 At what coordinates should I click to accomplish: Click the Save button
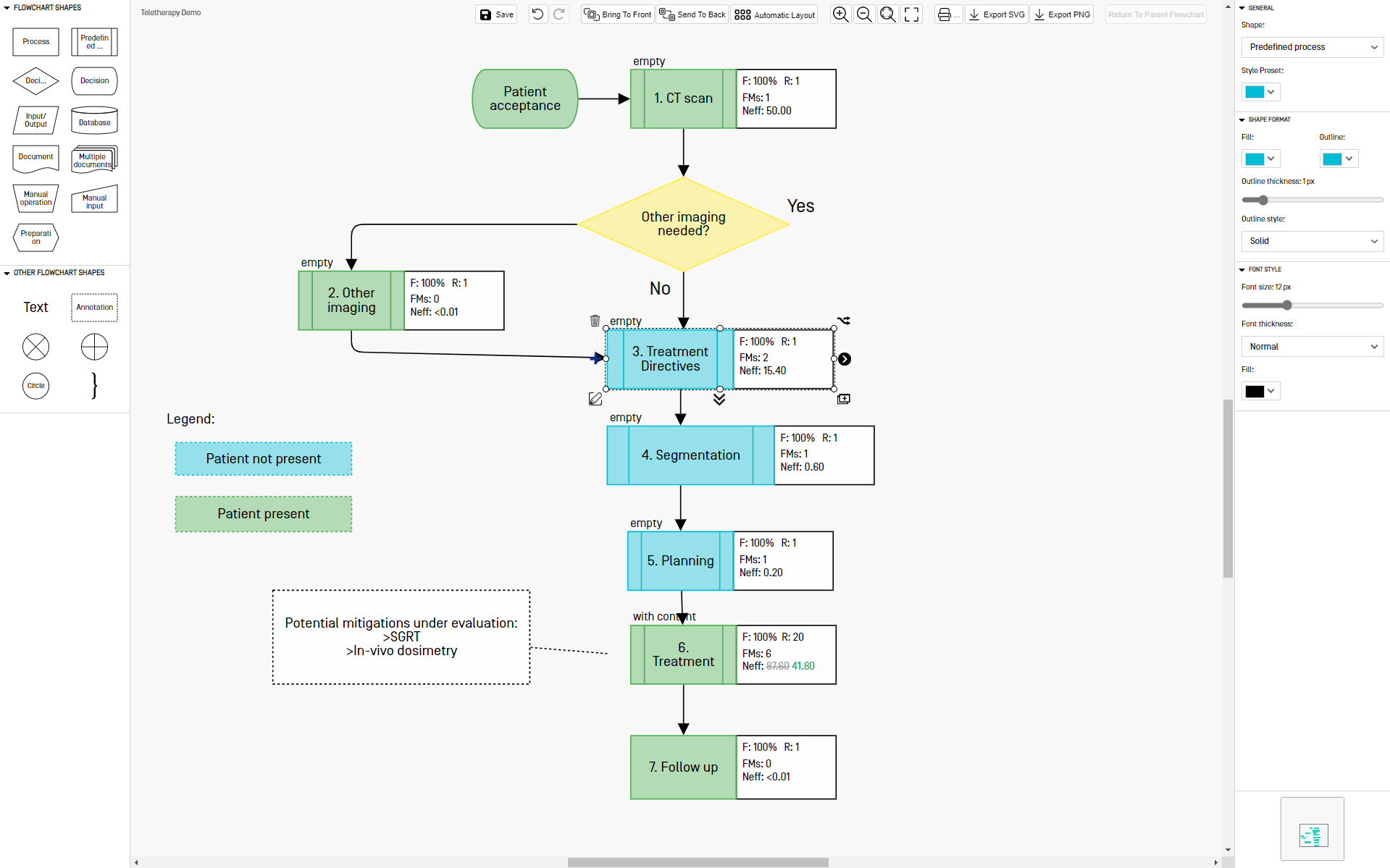pyautogui.click(x=497, y=14)
